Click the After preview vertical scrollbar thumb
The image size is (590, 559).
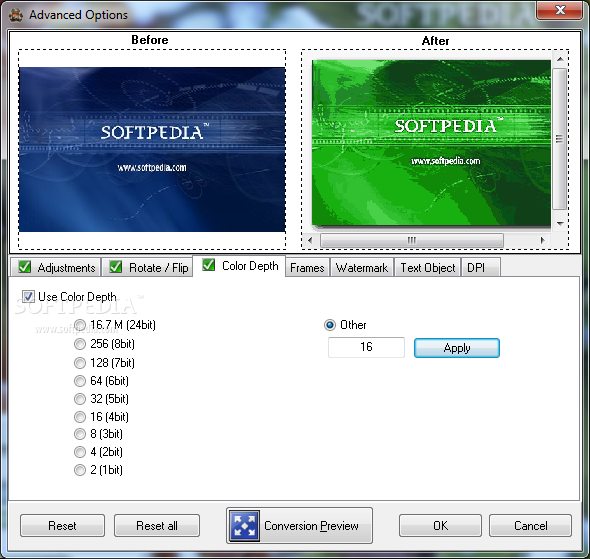560,138
